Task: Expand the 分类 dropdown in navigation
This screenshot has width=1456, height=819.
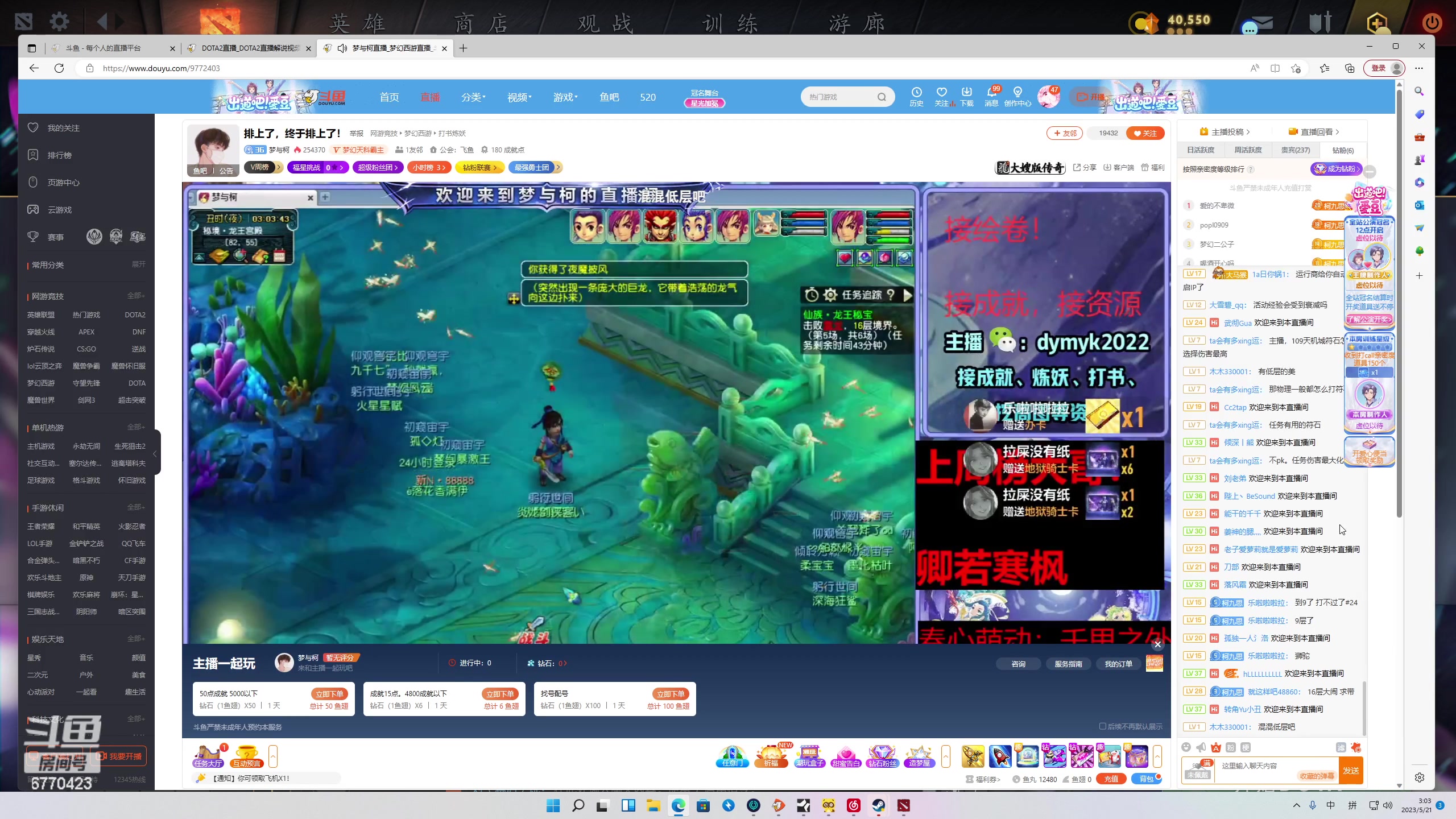Action: tap(473, 97)
